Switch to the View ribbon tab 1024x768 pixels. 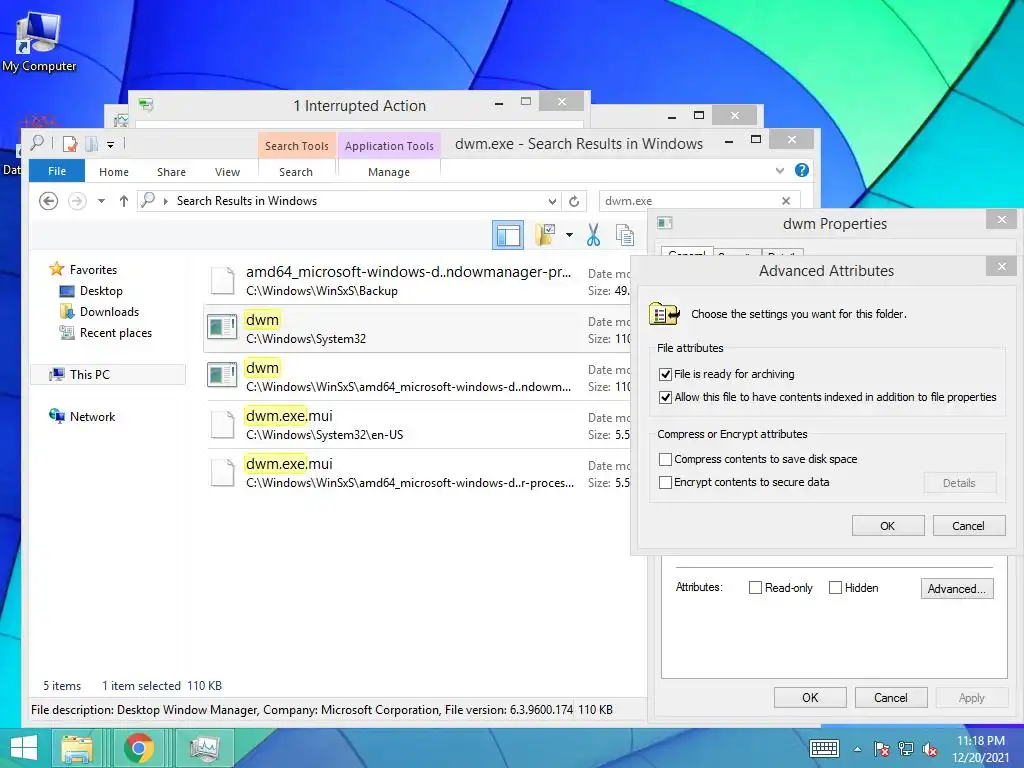point(227,172)
